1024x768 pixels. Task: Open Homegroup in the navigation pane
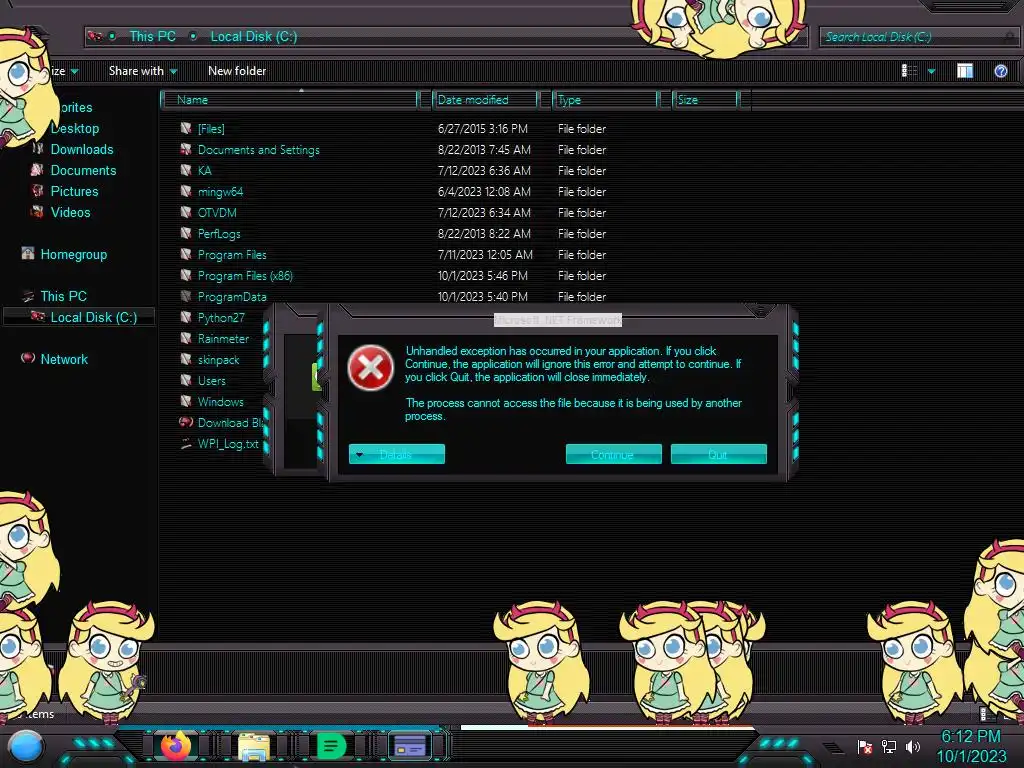pos(74,255)
